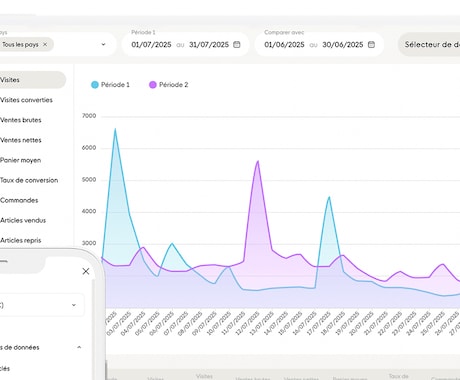Click the blue peak near 18/07/2025

(x=329, y=197)
